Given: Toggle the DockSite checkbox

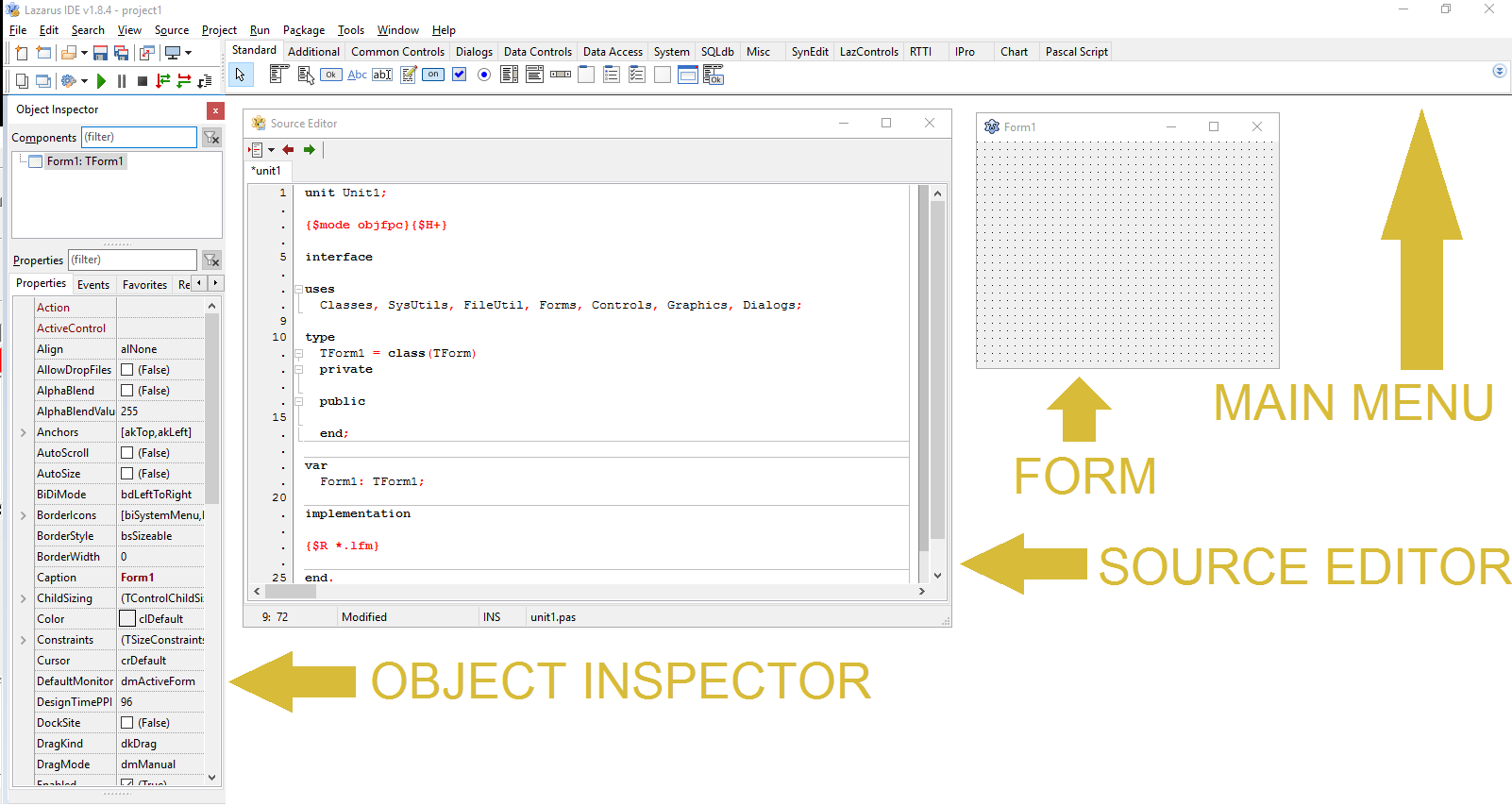Looking at the screenshot, I should click(x=127, y=723).
